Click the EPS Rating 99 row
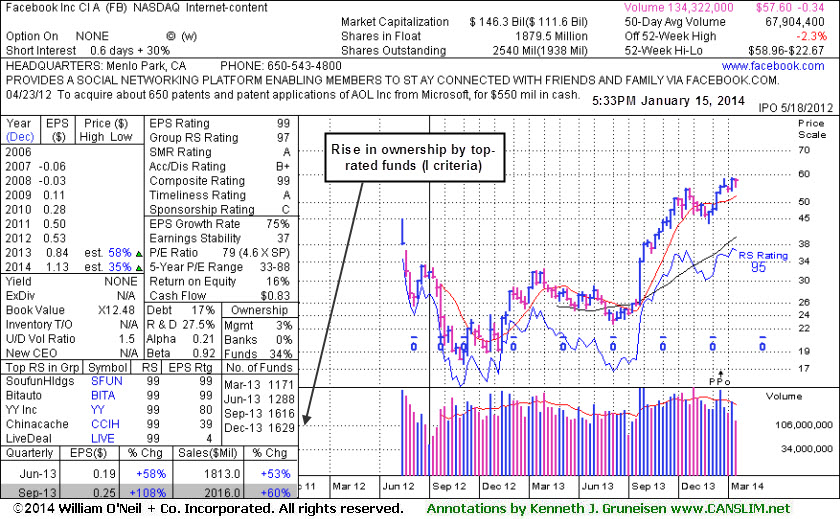The width and height of the screenshot is (840, 519). pos(220,123)
